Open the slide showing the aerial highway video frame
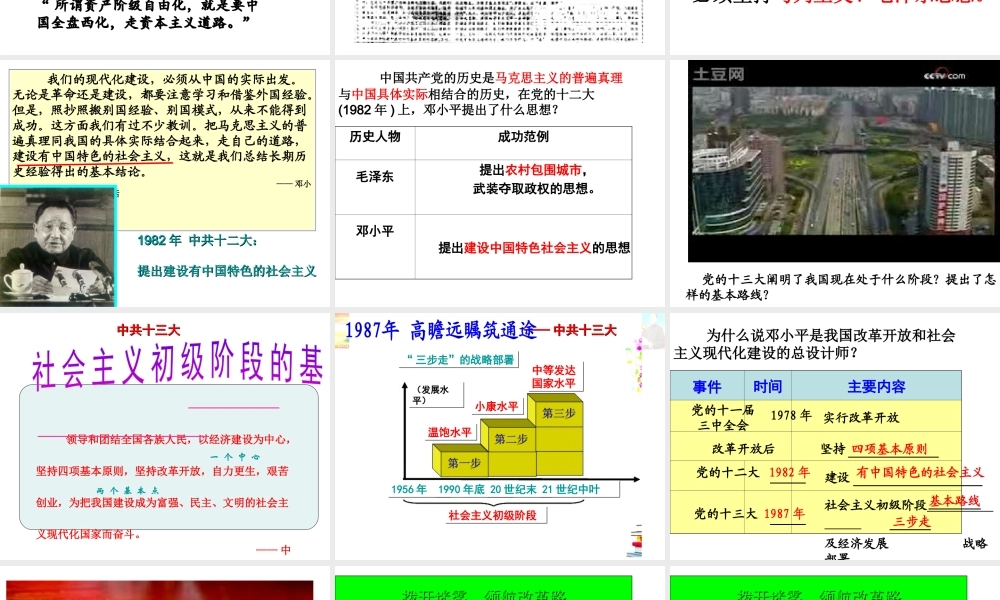 (835, 183)
